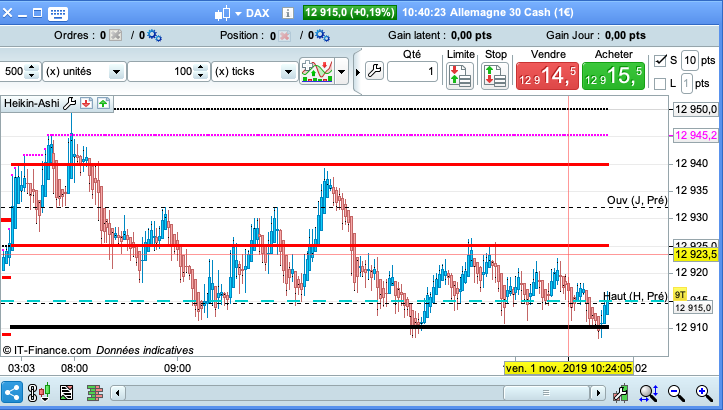Click the 12 915,0 current price label on axis
The image size is (723, 410).
pos(693,308)
